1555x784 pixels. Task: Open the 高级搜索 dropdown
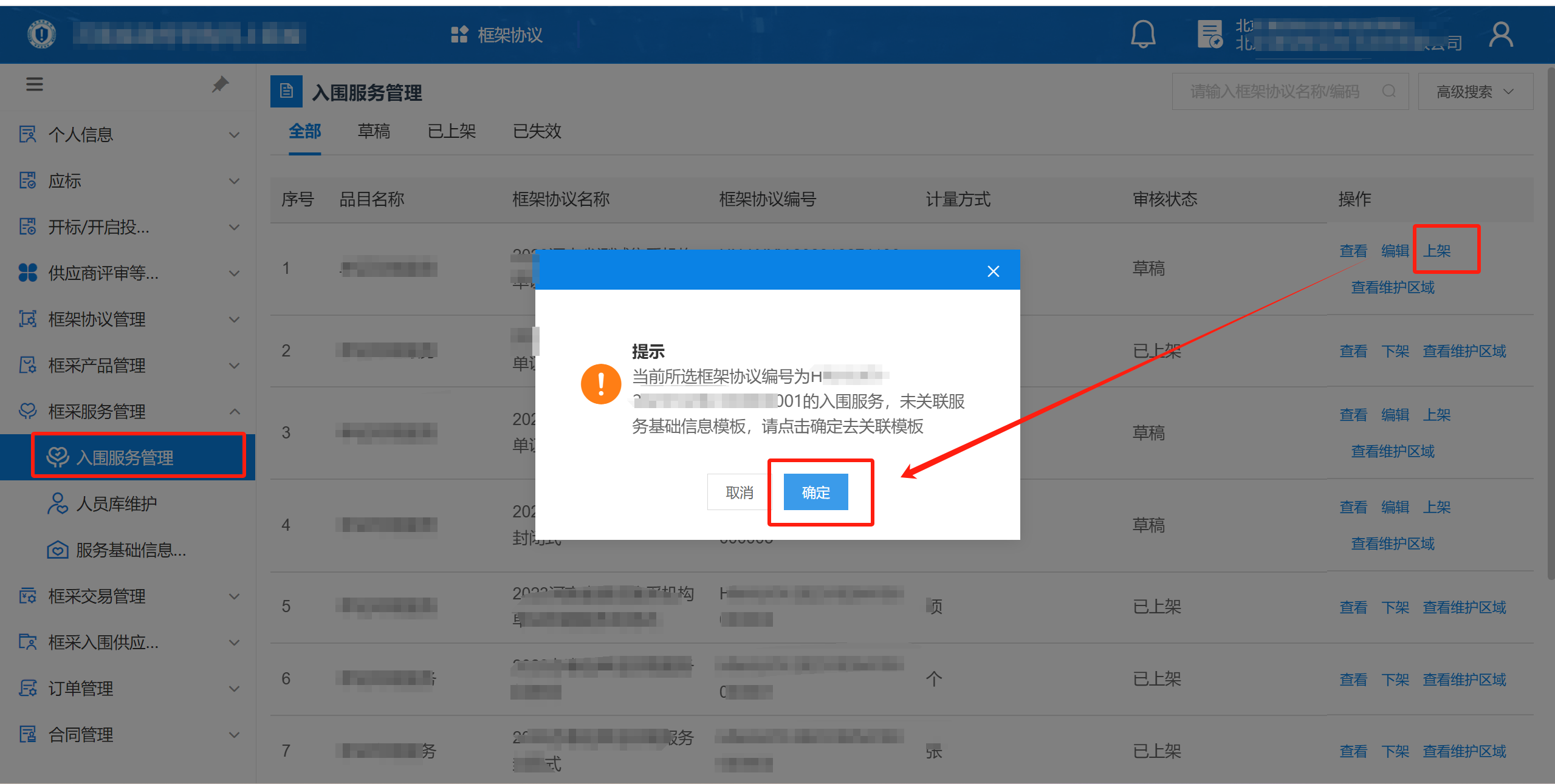(x=1475, y=92)
